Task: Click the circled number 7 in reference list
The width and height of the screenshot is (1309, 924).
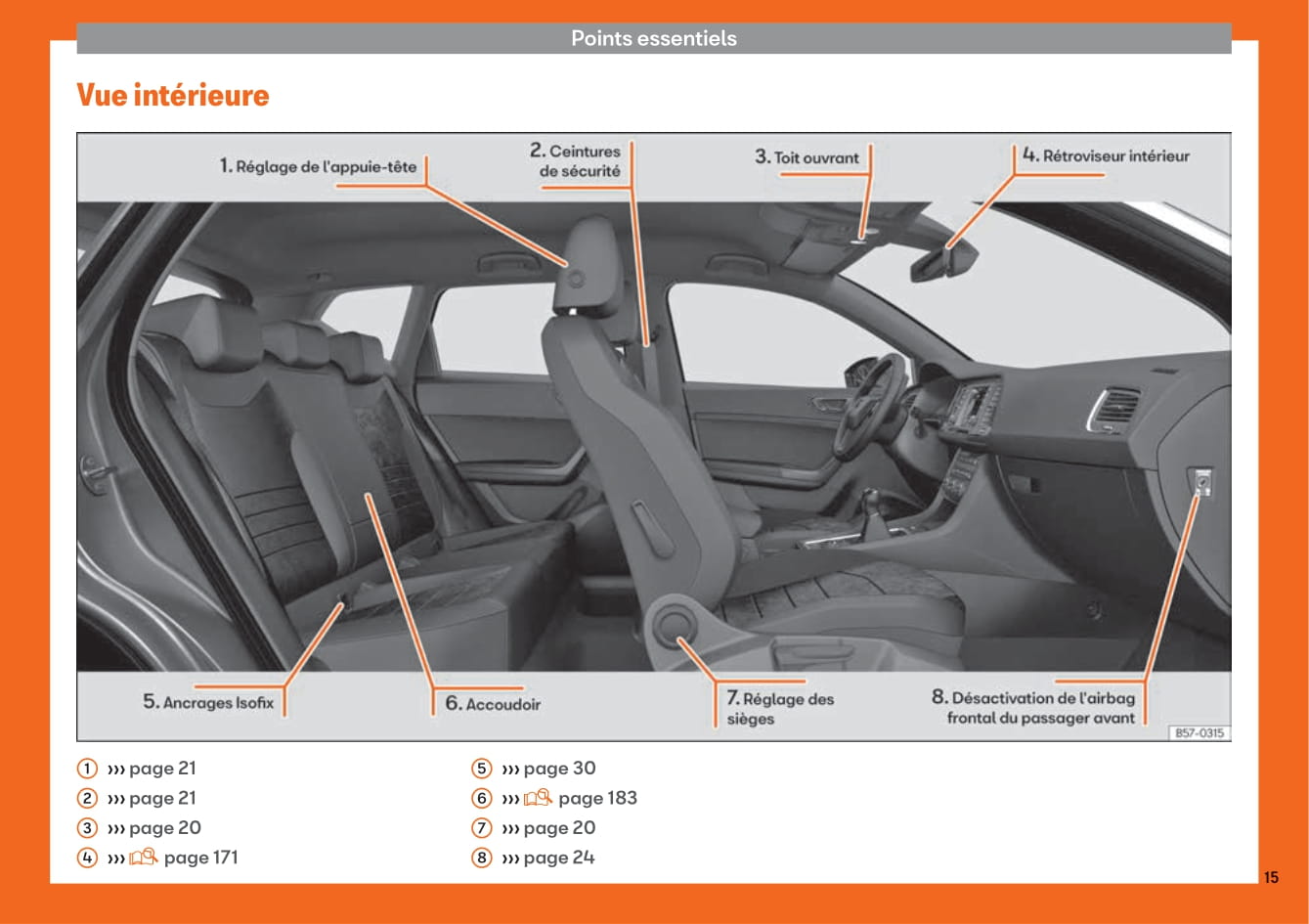Action: tap(481, 828)
